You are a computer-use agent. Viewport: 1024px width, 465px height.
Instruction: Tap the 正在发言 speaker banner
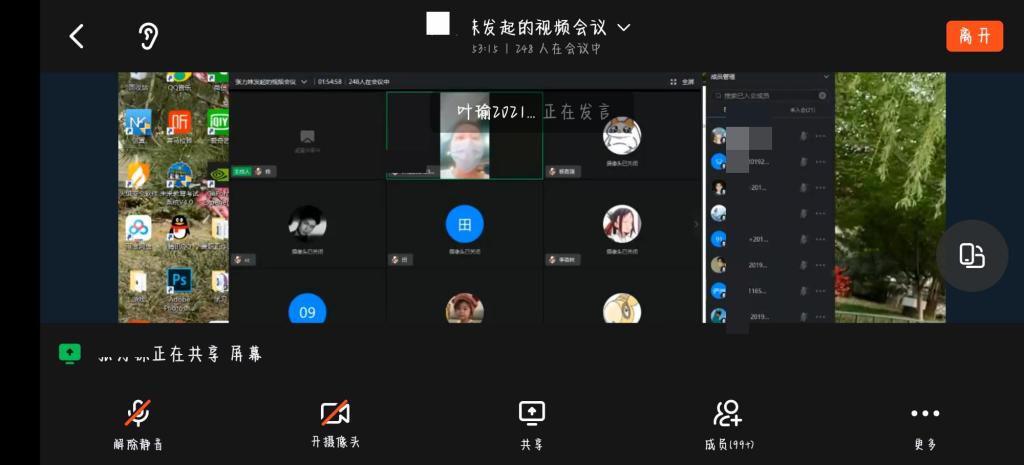click(x=532, y=112)
